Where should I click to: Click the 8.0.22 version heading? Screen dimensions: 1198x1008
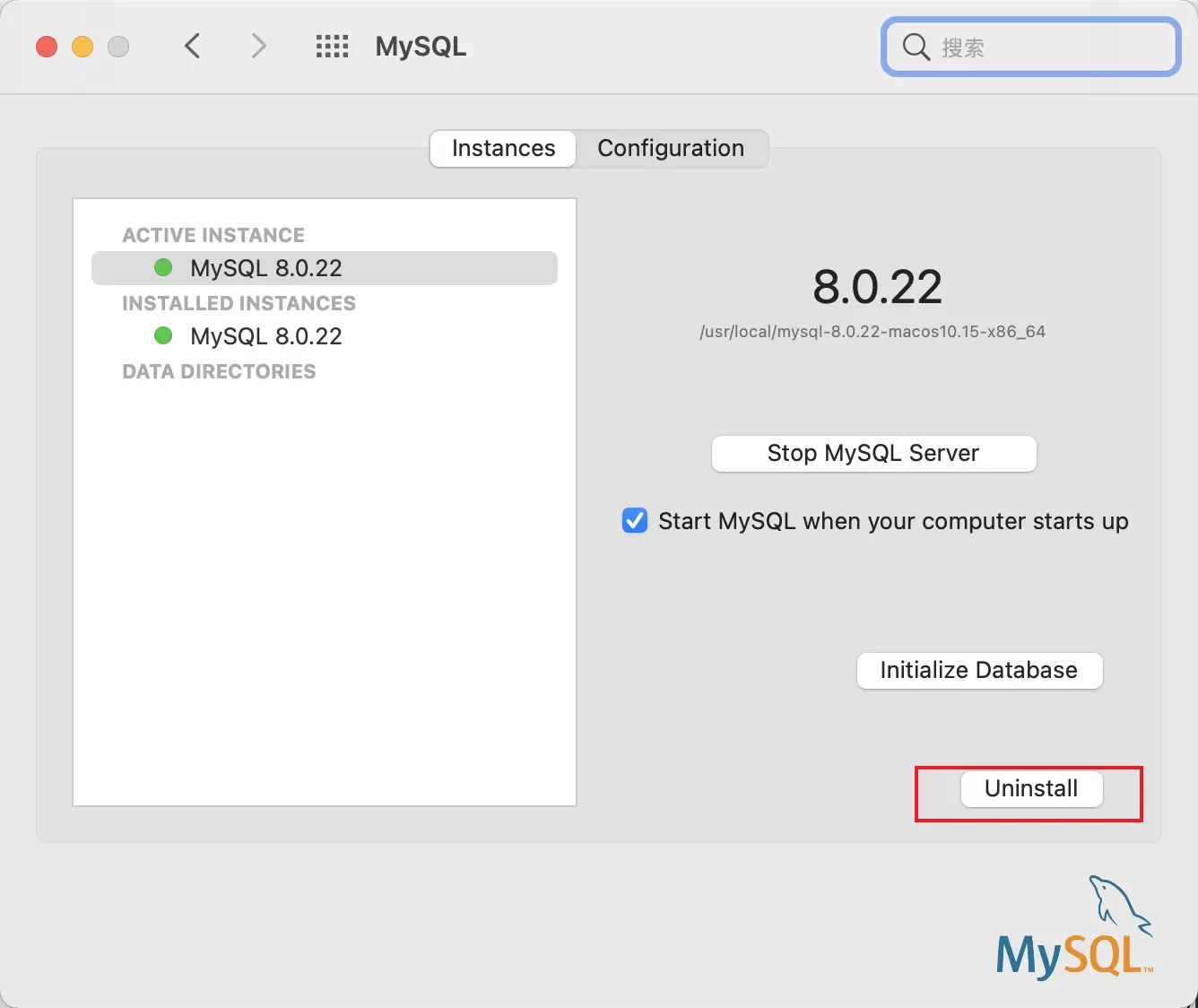(x=877, y=287)
